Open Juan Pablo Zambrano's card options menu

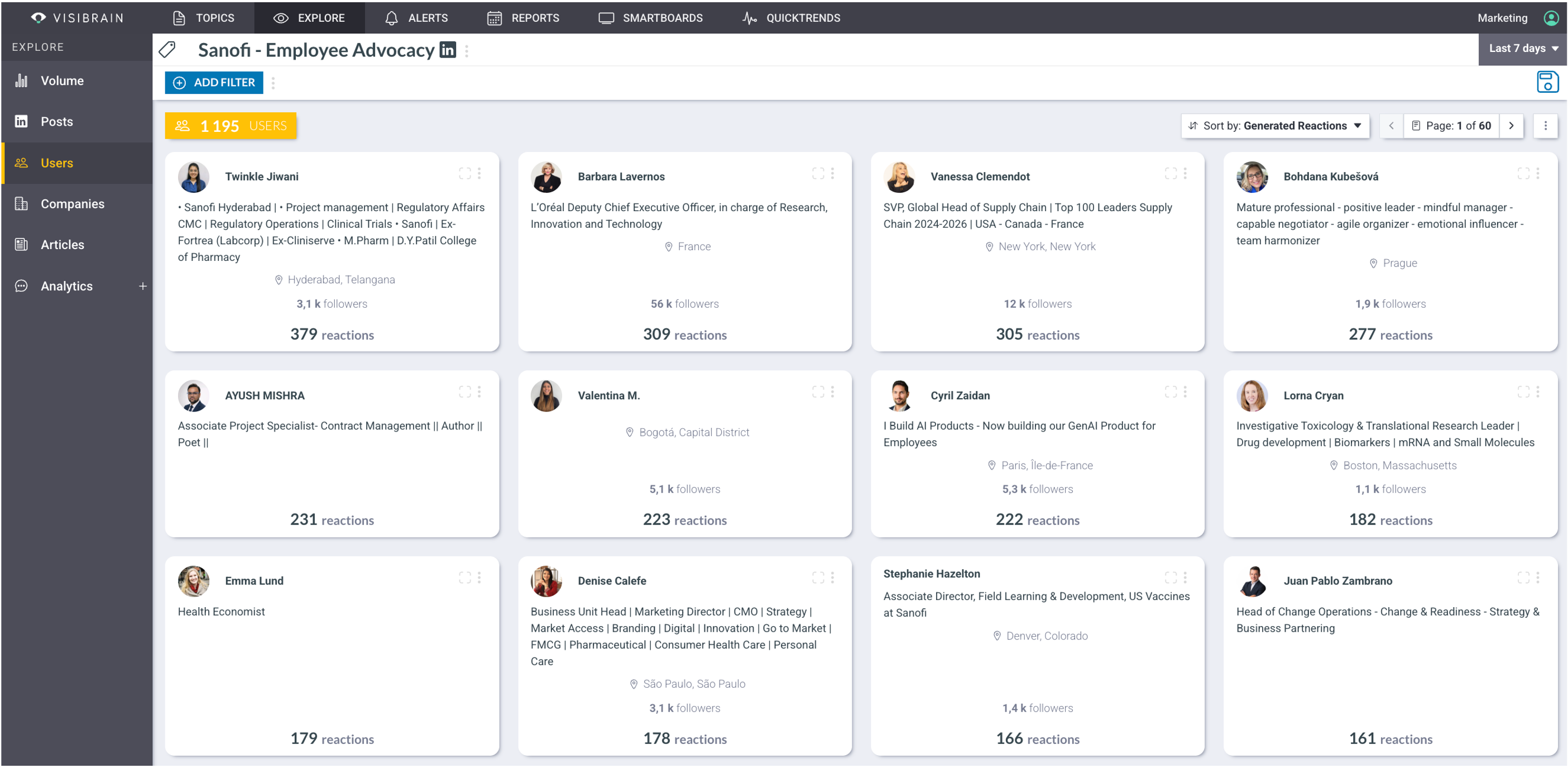tap(1538, 578)
